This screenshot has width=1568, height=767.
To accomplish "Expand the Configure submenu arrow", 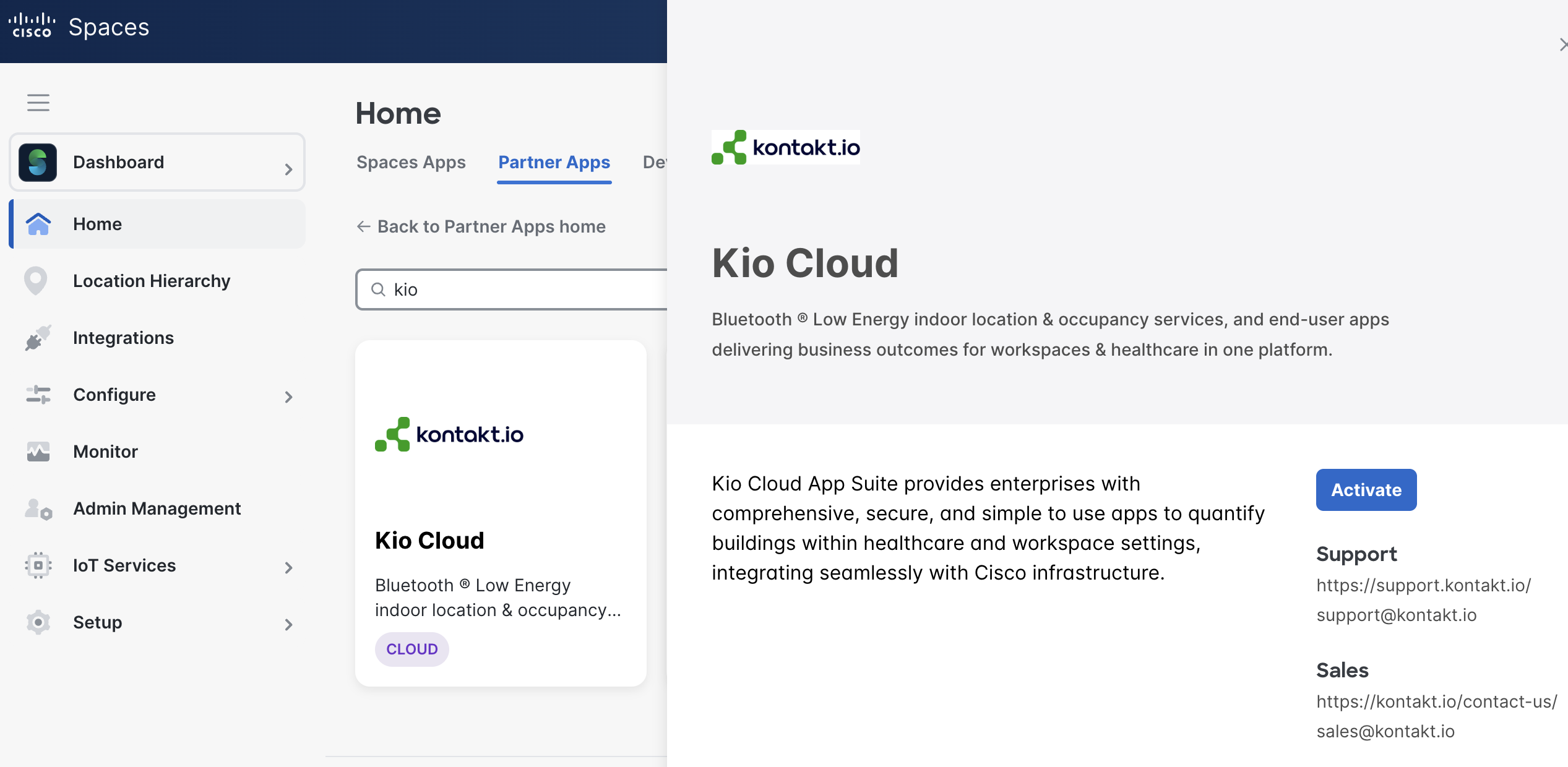I will (288, 396).
